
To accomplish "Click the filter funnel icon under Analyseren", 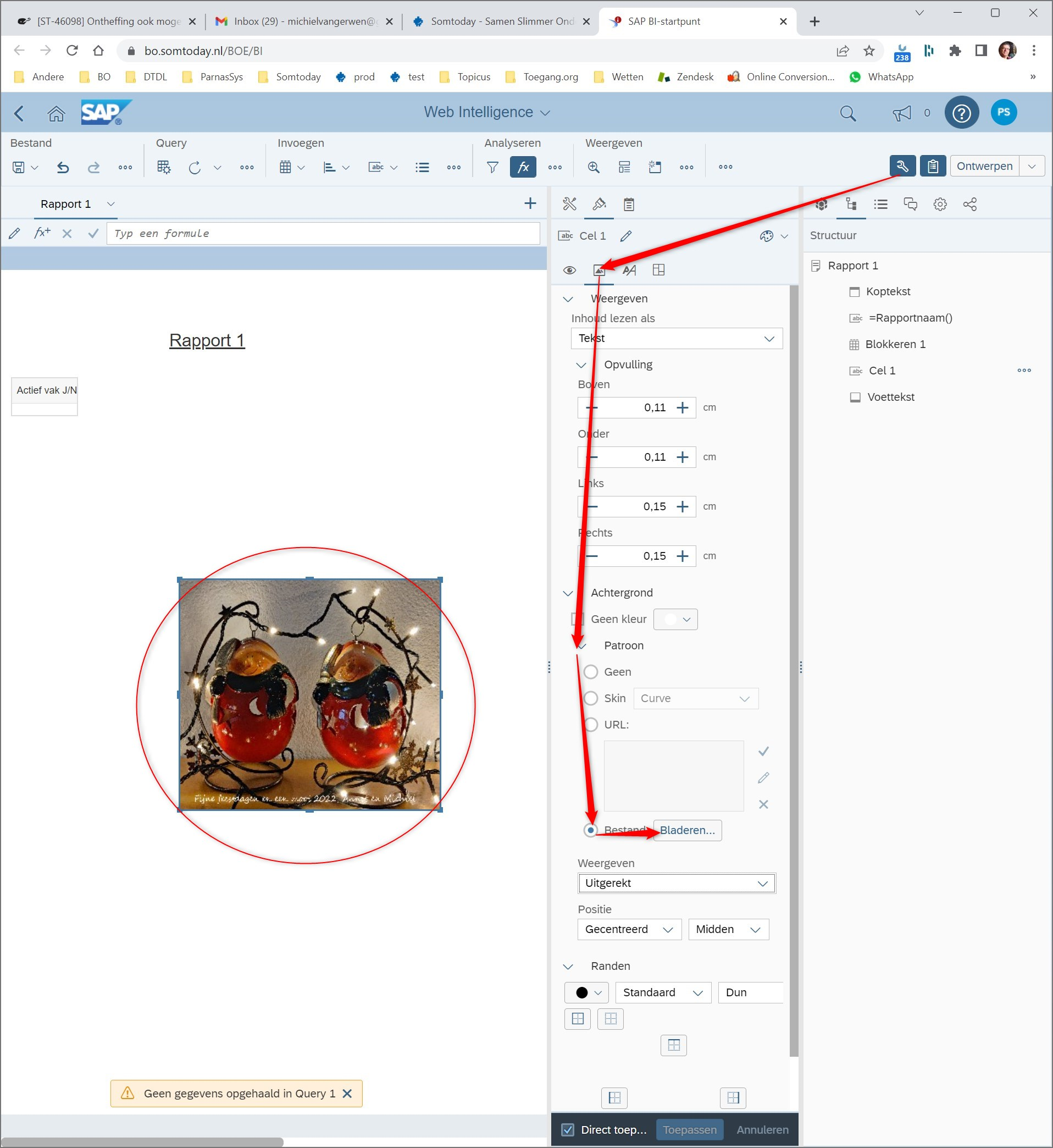I will 492,167.
